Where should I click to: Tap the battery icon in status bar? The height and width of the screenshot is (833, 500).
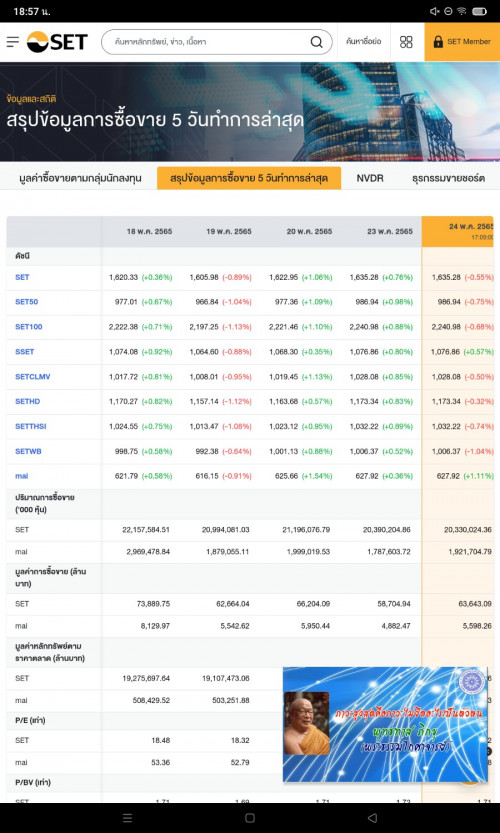[479, 11]
